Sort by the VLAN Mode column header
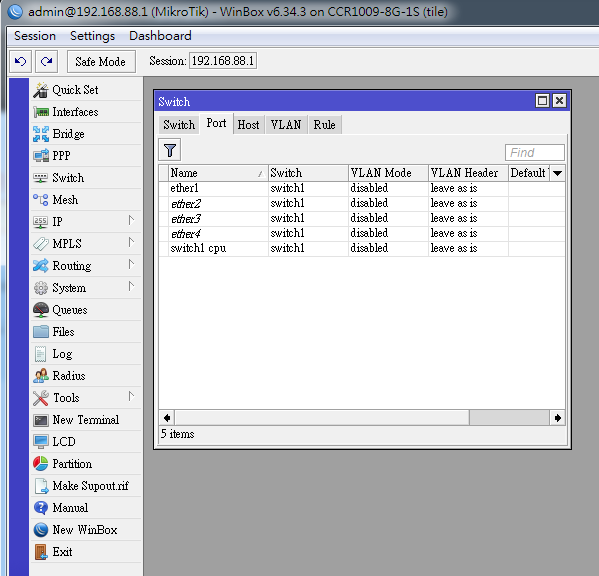 pyautogui.click(x=388, y=173)
